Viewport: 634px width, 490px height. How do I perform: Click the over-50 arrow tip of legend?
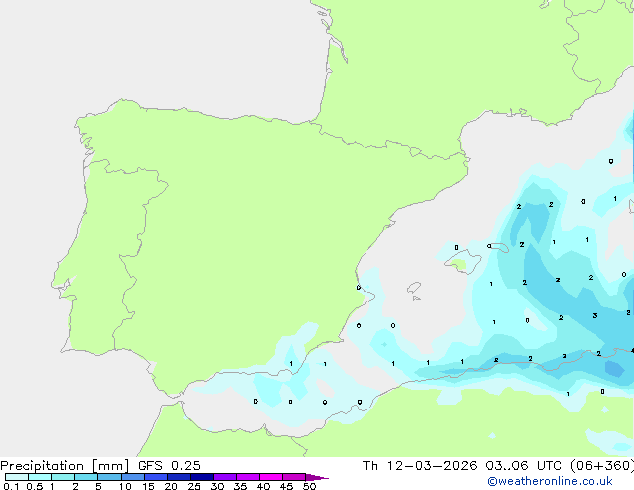pos(317,477)
